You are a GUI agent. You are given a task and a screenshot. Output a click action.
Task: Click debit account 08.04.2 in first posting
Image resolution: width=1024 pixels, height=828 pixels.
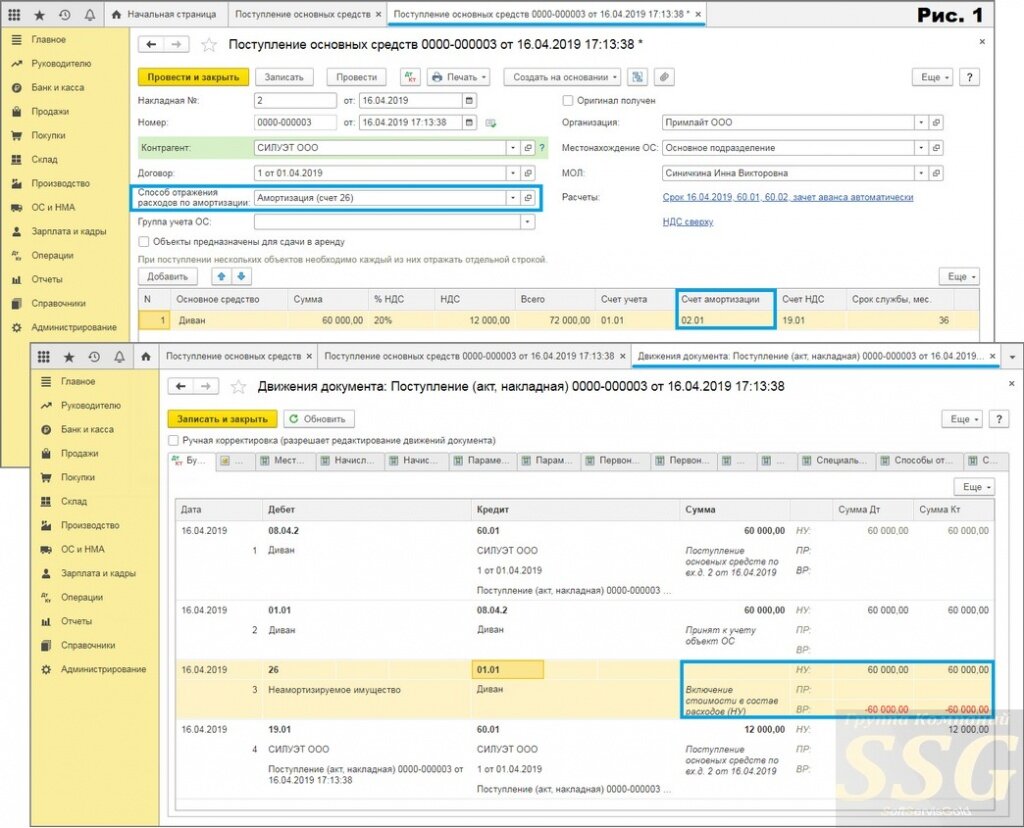click(x=283, y=531)
